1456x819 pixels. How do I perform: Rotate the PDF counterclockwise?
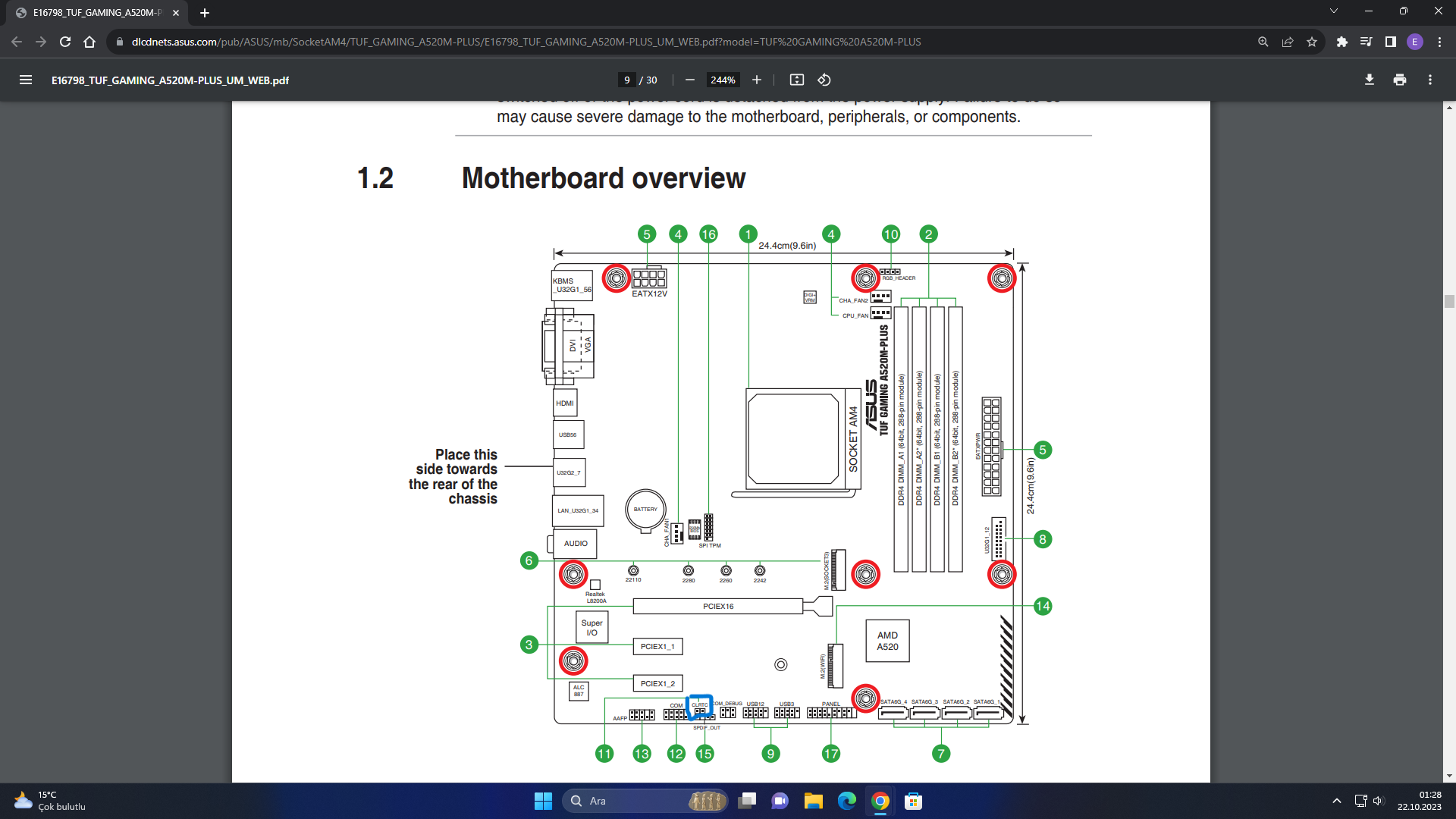(x=824, y=80)
